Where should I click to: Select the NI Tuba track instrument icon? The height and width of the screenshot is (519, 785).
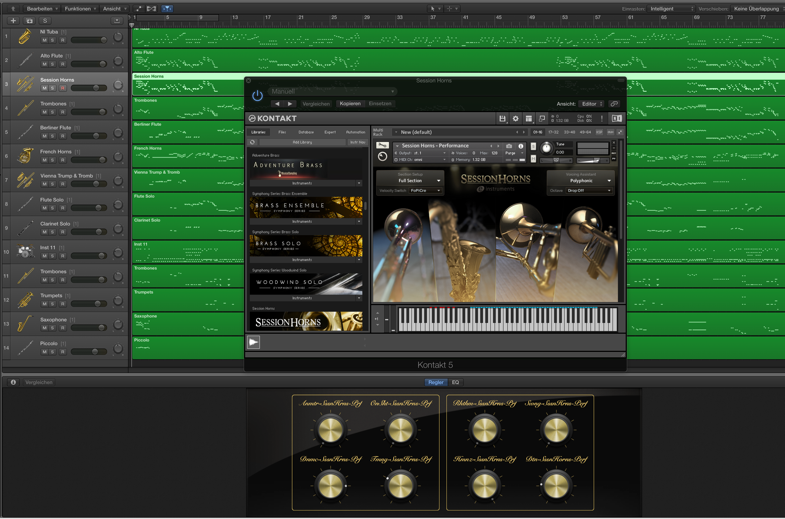[24, 37]
